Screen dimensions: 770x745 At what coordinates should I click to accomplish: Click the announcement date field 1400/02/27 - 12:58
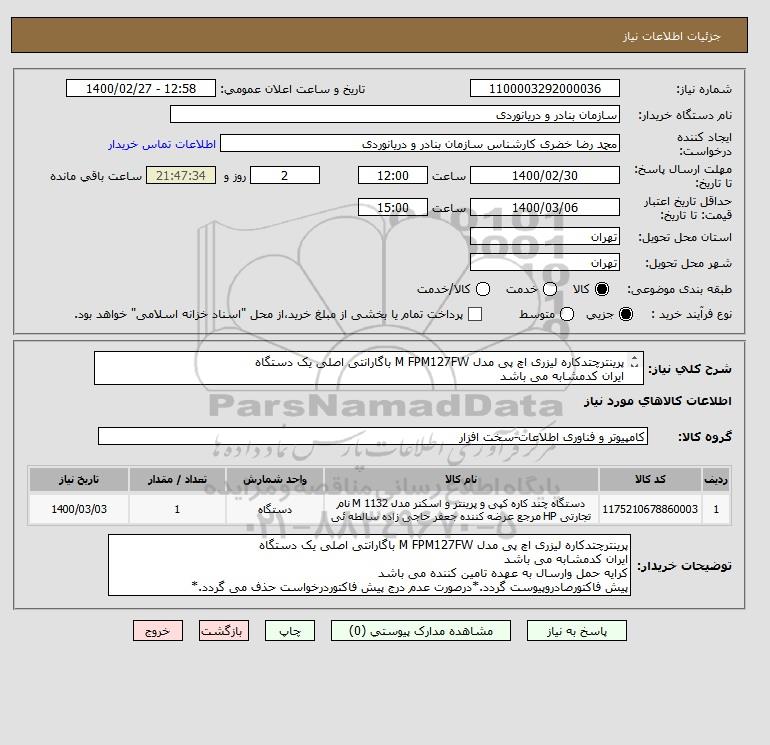[x=141, y=88]
